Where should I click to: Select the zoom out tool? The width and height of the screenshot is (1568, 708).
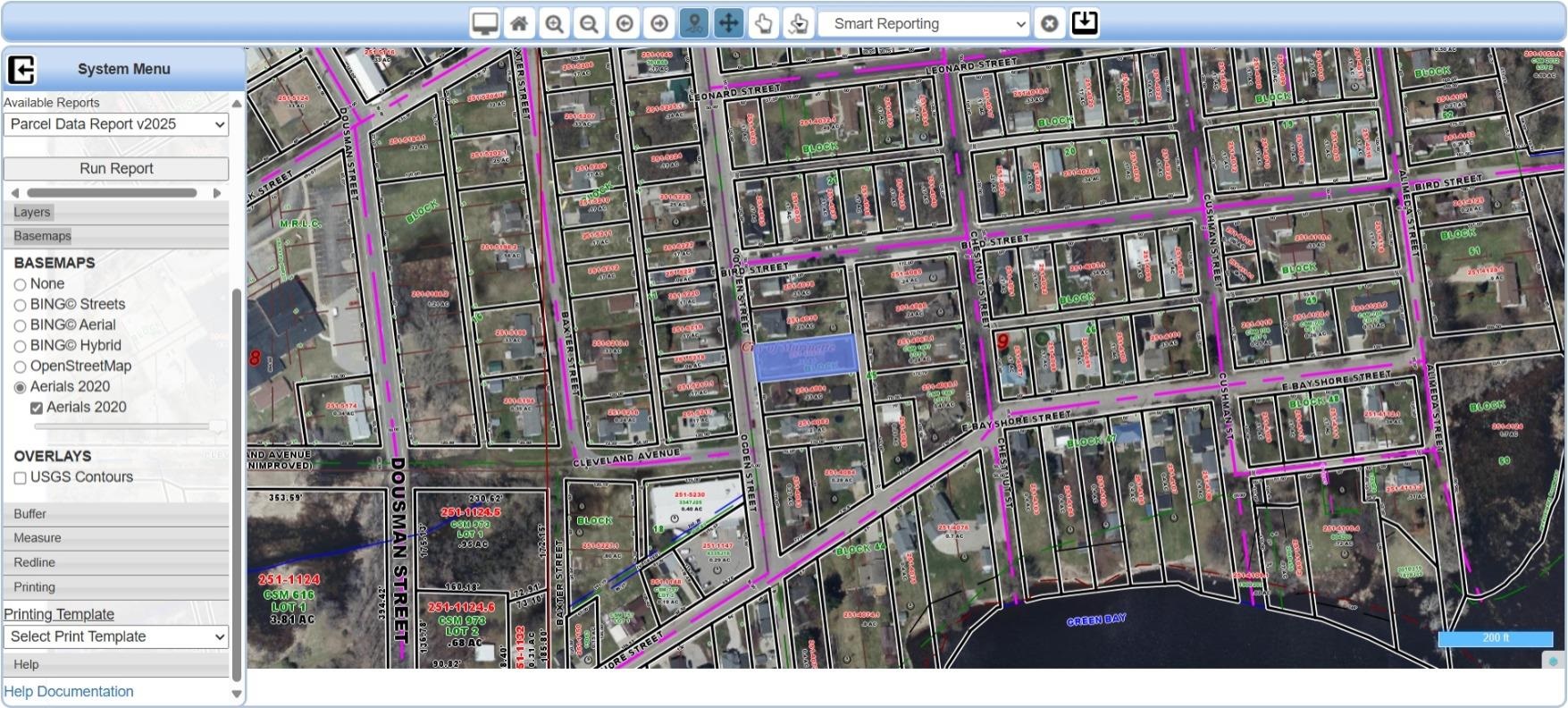[589, 23]
